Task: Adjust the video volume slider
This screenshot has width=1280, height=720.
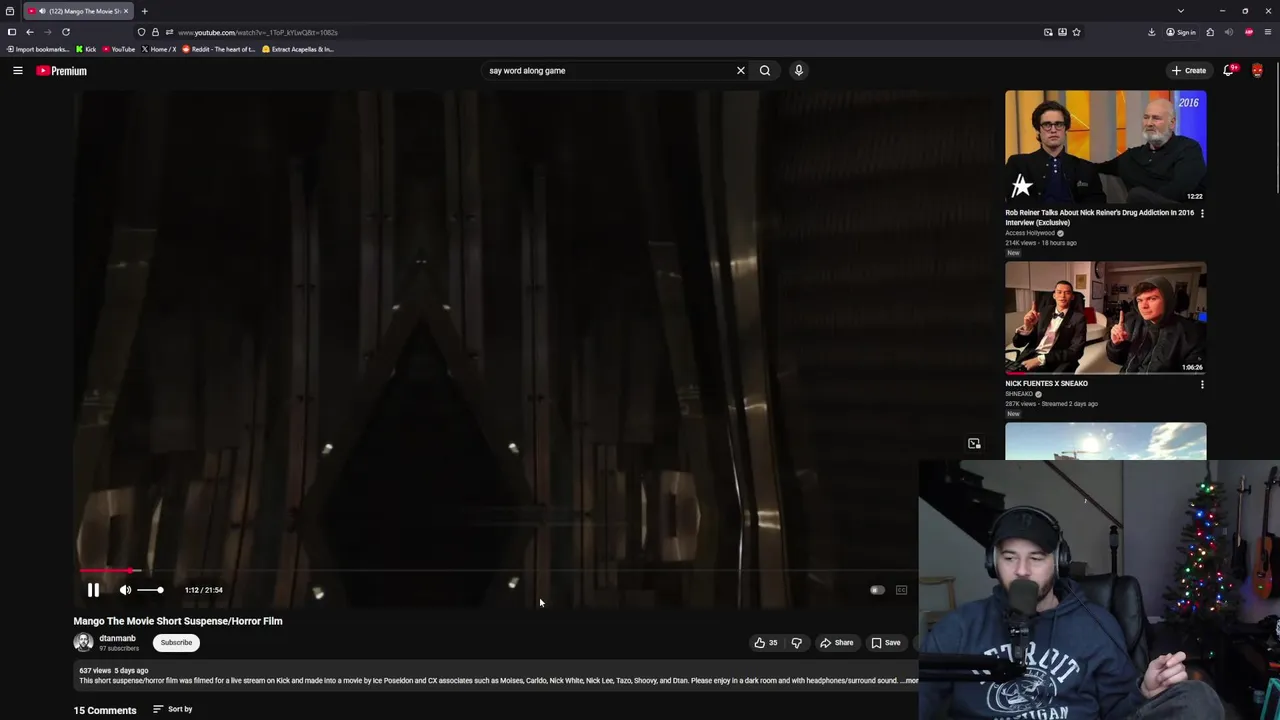Action: pyautogui.click(x=150, y=590)
